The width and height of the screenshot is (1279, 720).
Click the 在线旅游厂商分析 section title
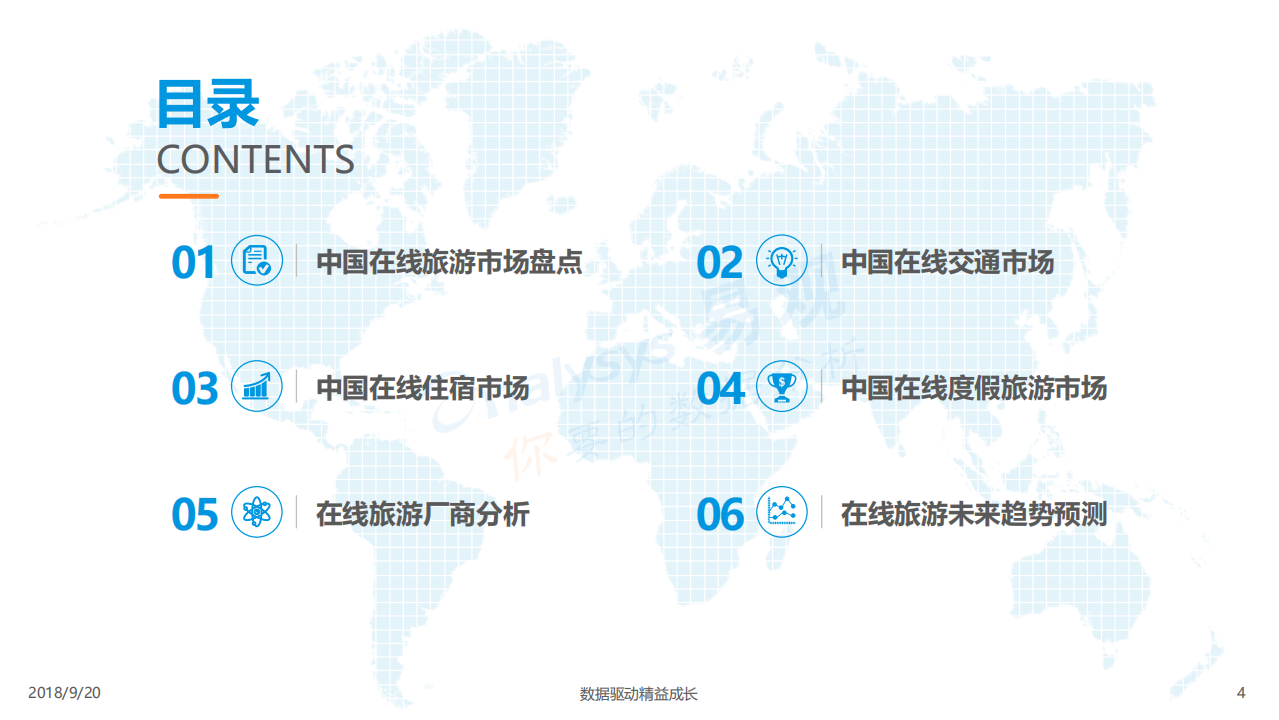click(423, 513)
